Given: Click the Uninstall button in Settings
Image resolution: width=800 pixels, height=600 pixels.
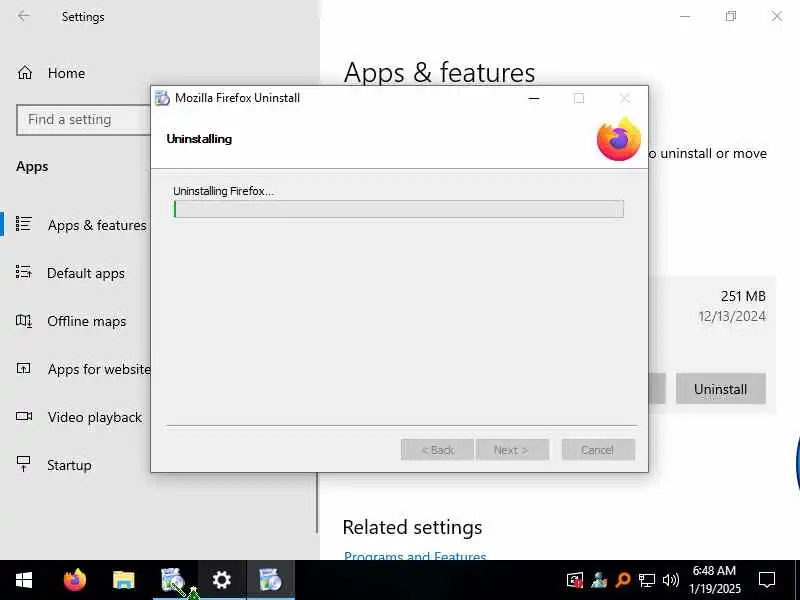Looking at the screenshot, I should (720, 389).
